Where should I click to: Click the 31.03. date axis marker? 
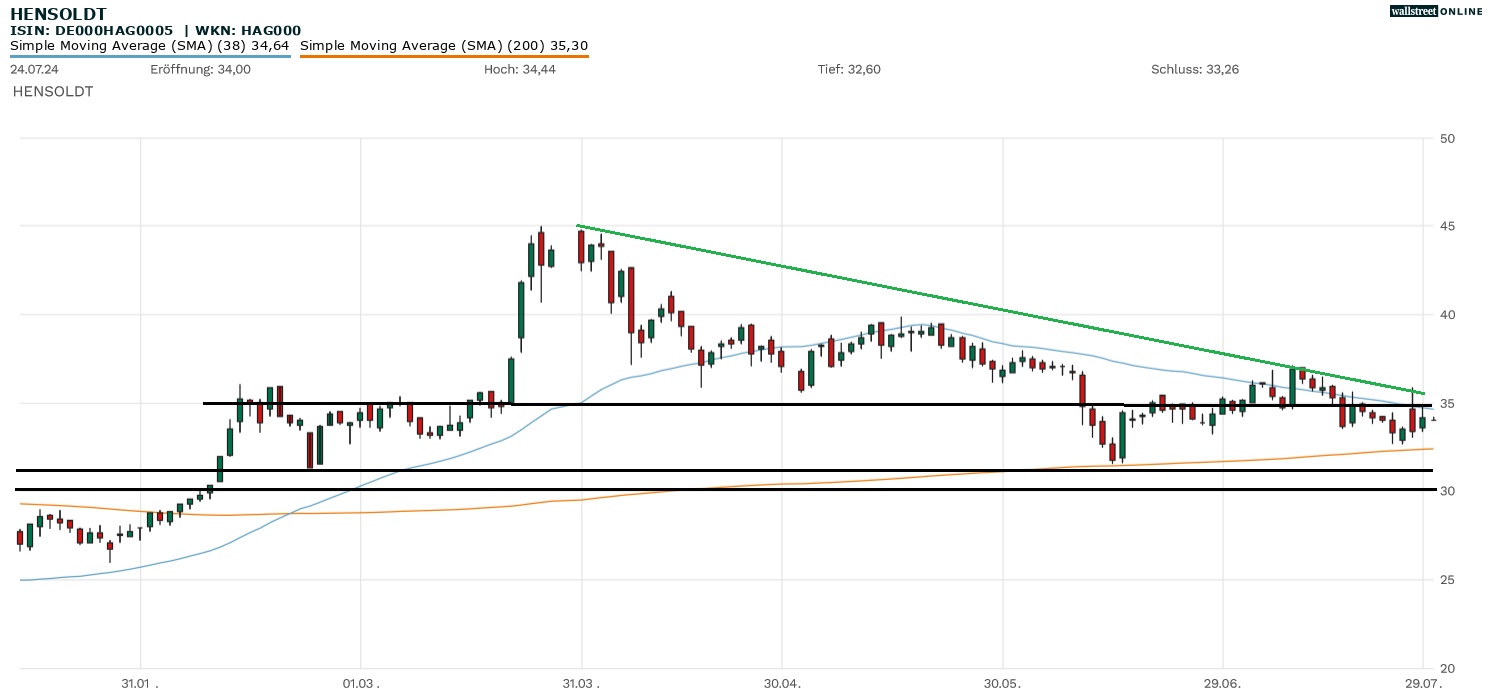[x=581, y=681]
